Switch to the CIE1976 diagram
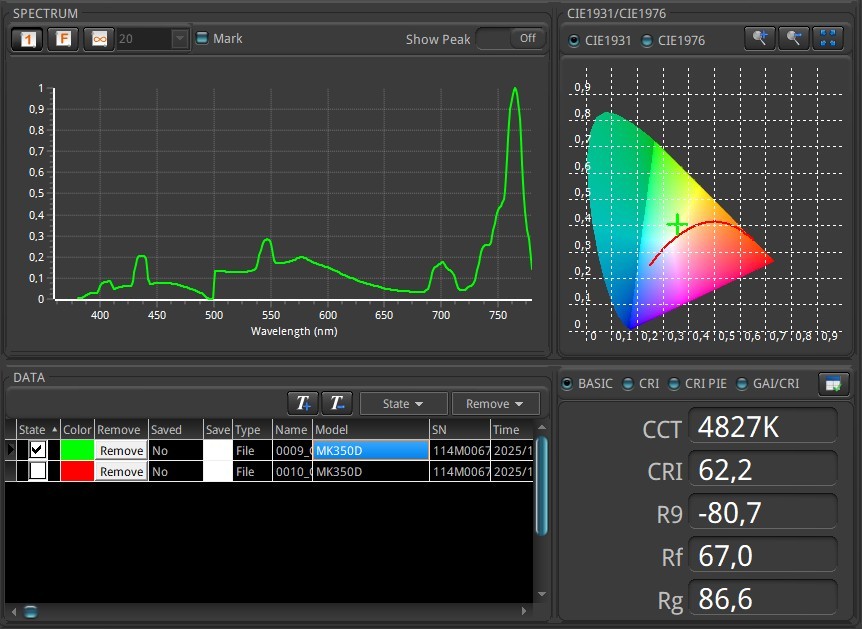 (646, 41)
